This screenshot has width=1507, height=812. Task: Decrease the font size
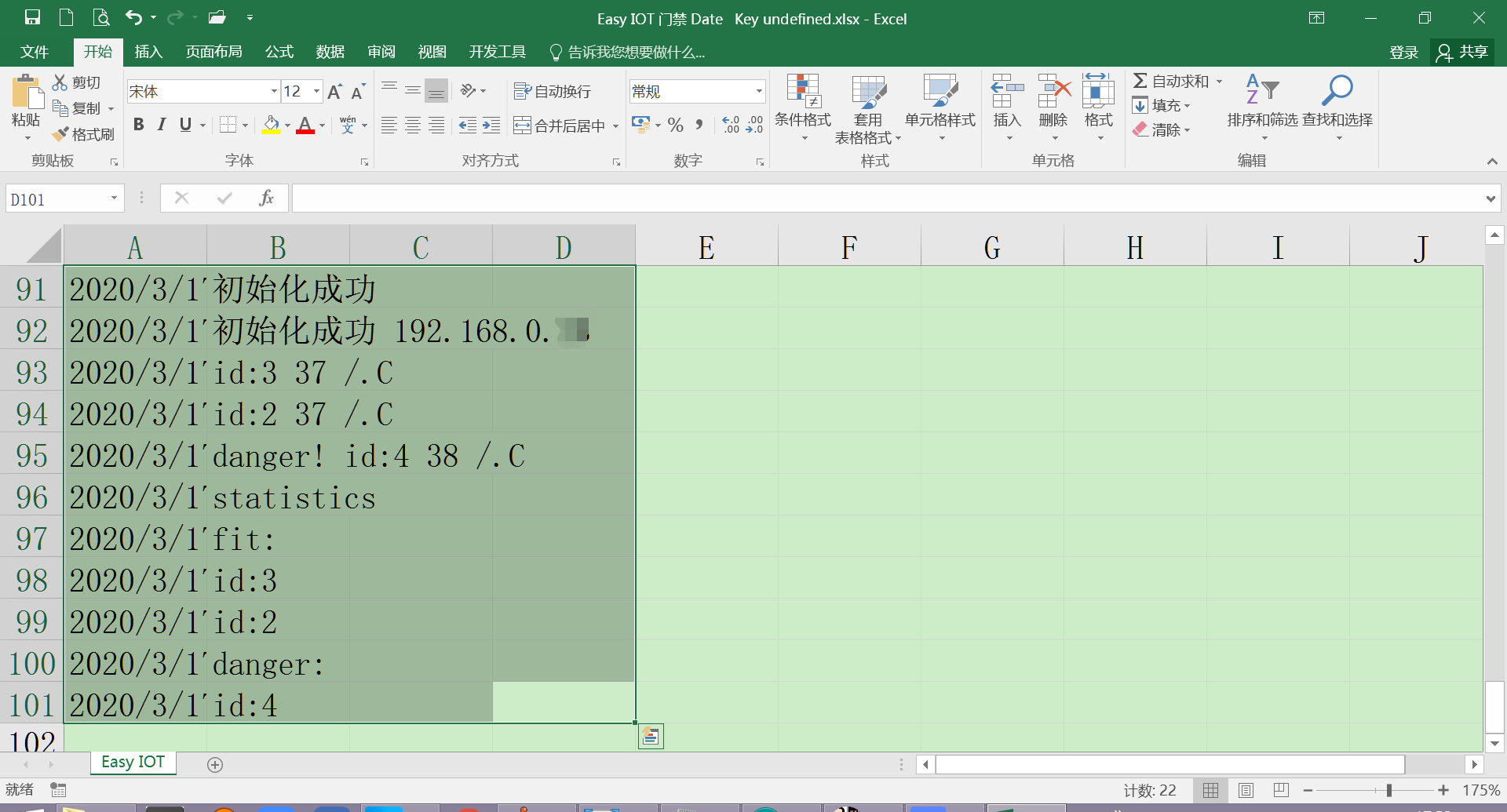coord(358,92)
